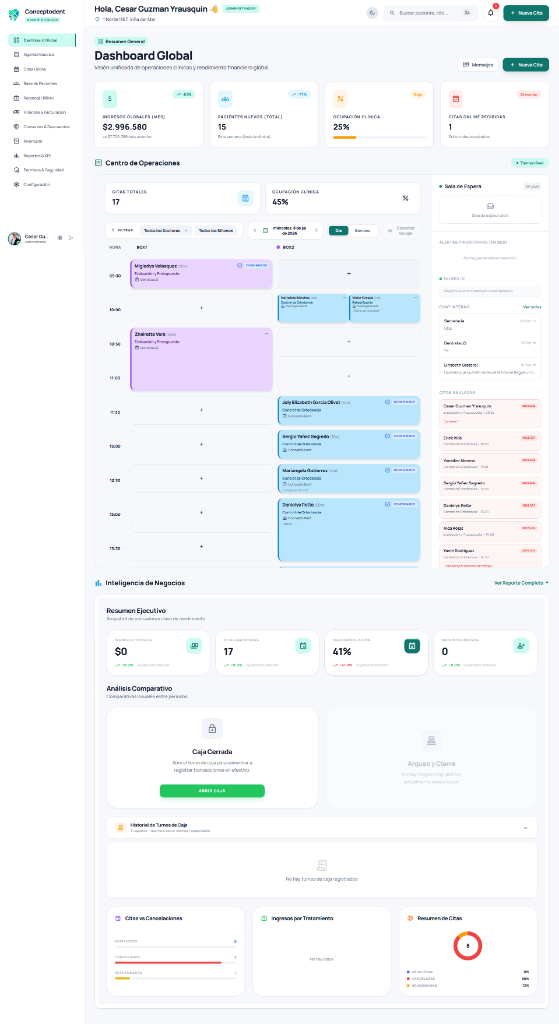The image size is (559, 1024).
Task: Click the percent icon on Ocupación Clínica card
Action: (340, 99)
